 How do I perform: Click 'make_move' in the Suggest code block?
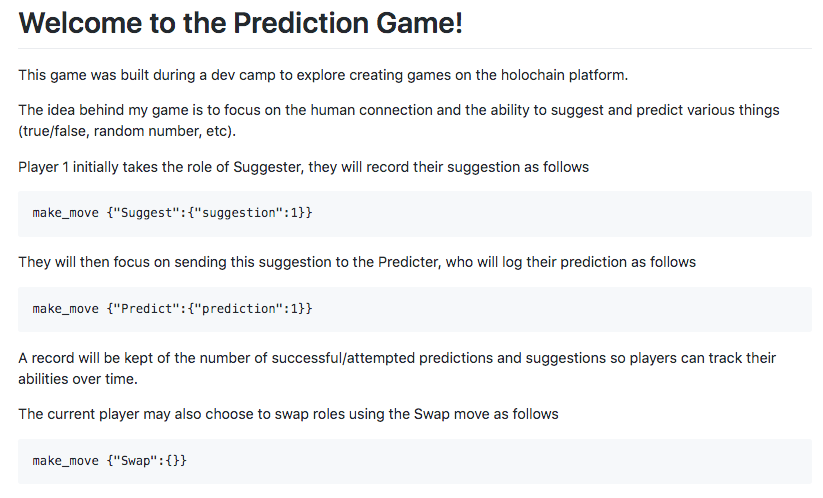click(x=66, y=213)
